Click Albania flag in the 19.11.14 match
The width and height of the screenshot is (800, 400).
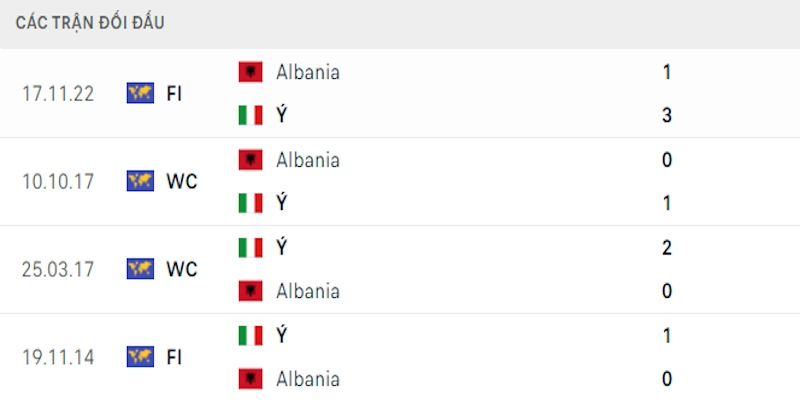click(250, 379)
